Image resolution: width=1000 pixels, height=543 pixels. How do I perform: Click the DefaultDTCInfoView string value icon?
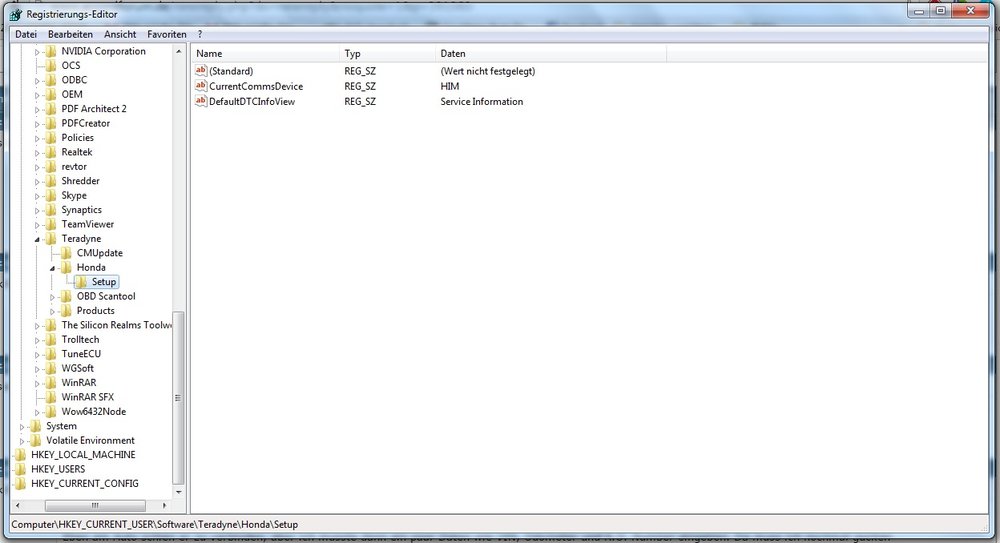201,102
